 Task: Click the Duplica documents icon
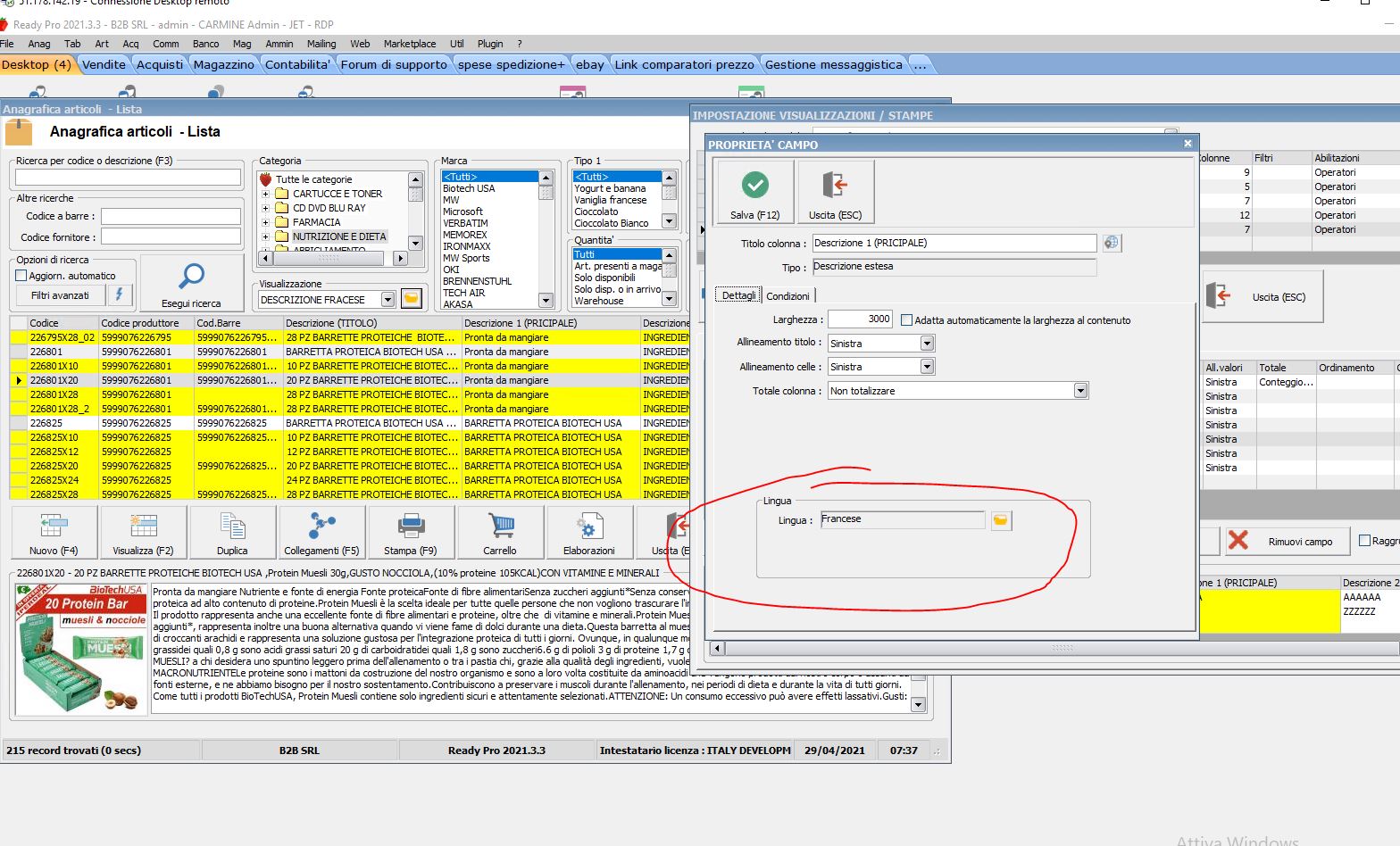click(x=232, y=527)
